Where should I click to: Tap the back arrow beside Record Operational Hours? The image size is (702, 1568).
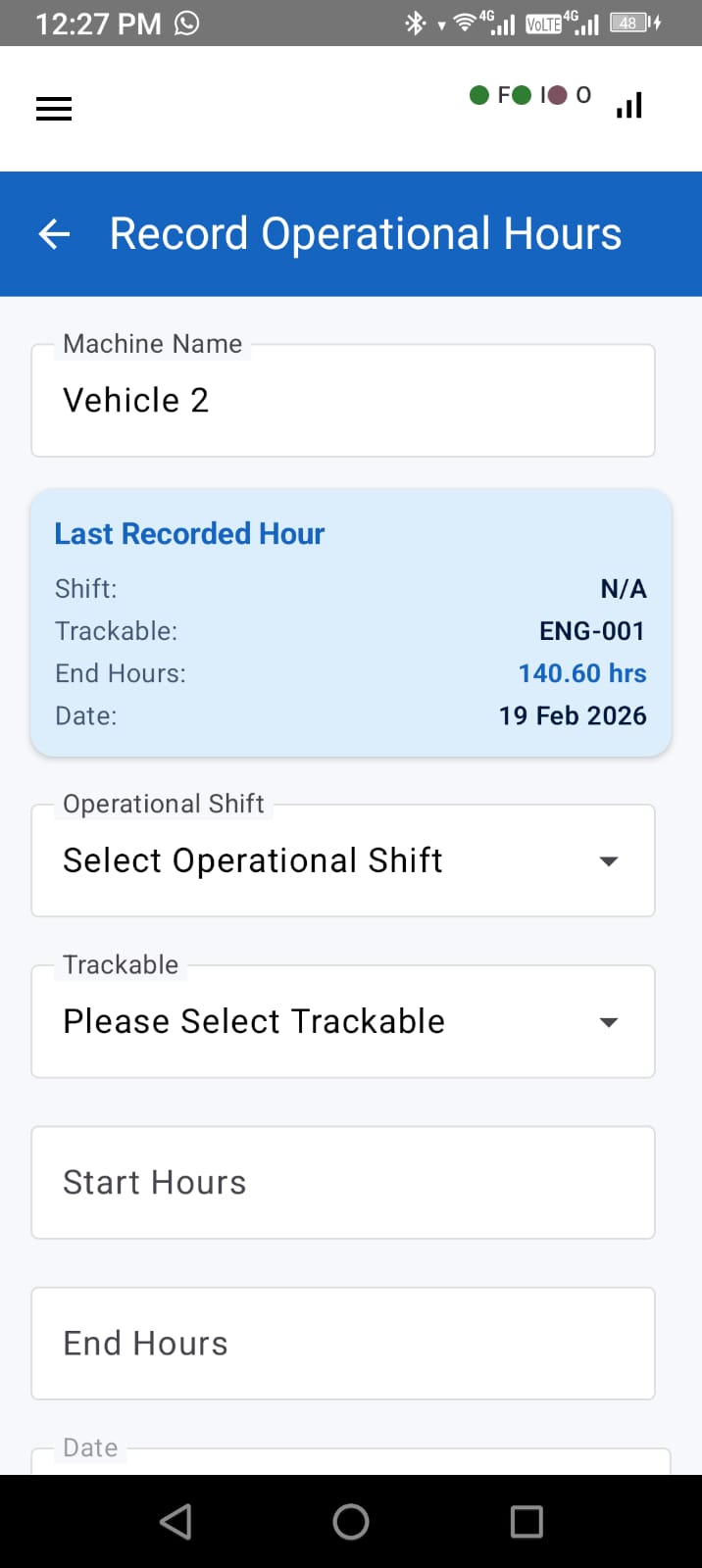(53, 233)
